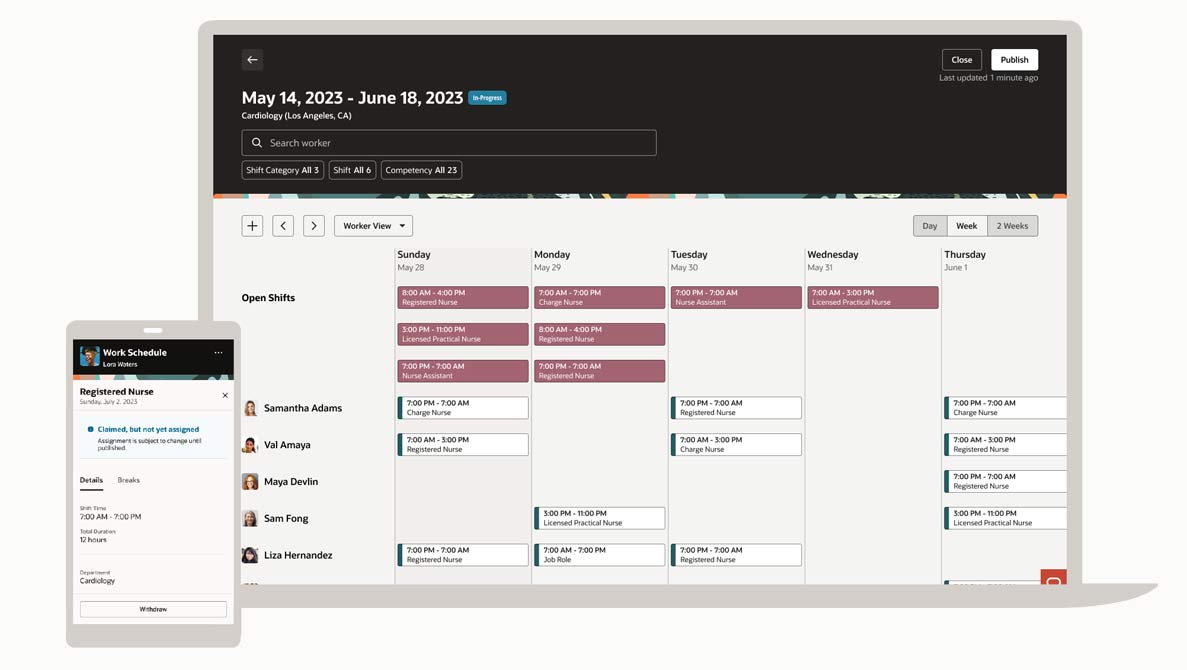This screenshot has height=670, width=1187.
Task: Click the Publish button
Action: click(x=1014, y=60)
